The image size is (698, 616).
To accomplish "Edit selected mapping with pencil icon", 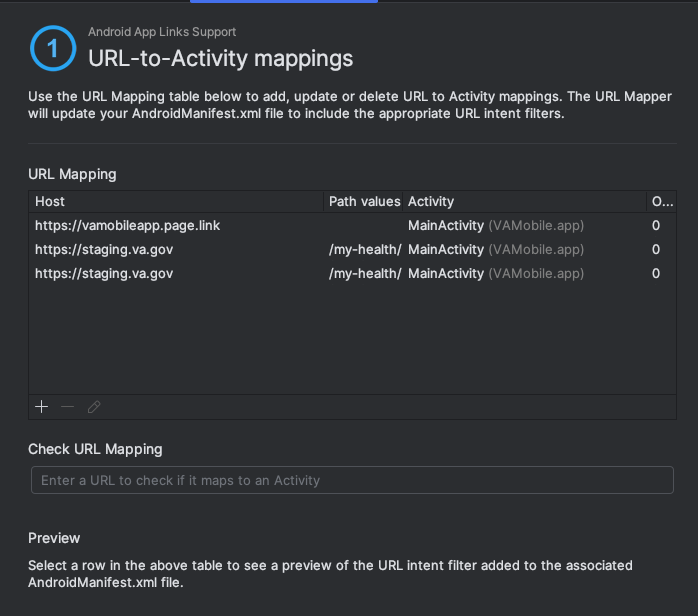I will (94, 407).
